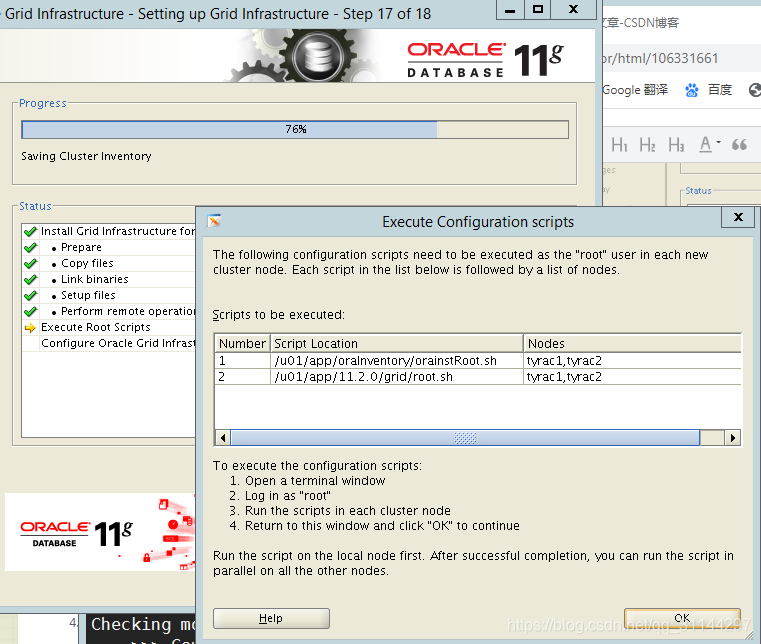Click the Oracle Database 11g banner logo
The image size is (761, 644).
pos(485,60)
